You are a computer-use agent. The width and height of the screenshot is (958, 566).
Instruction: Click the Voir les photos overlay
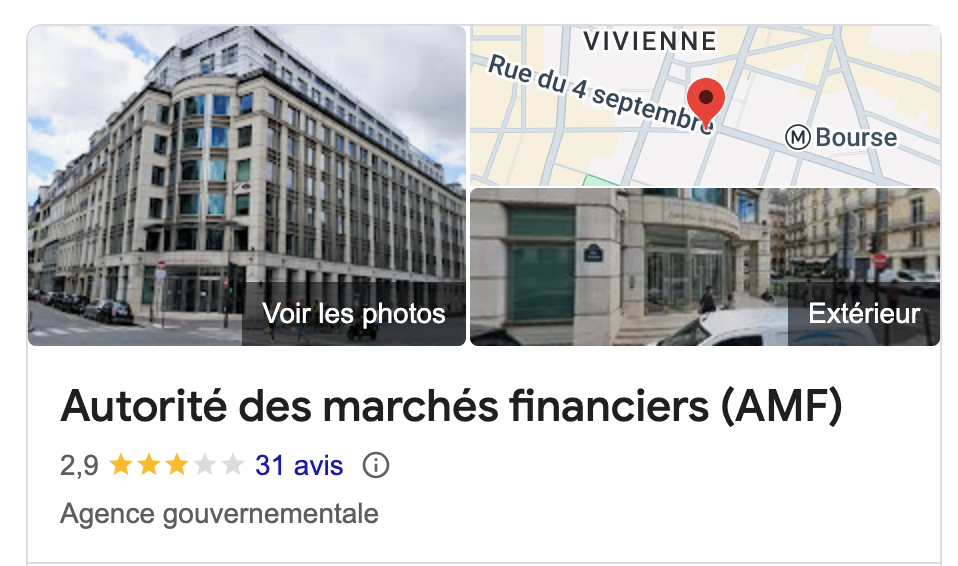click(x=354, y=314)
